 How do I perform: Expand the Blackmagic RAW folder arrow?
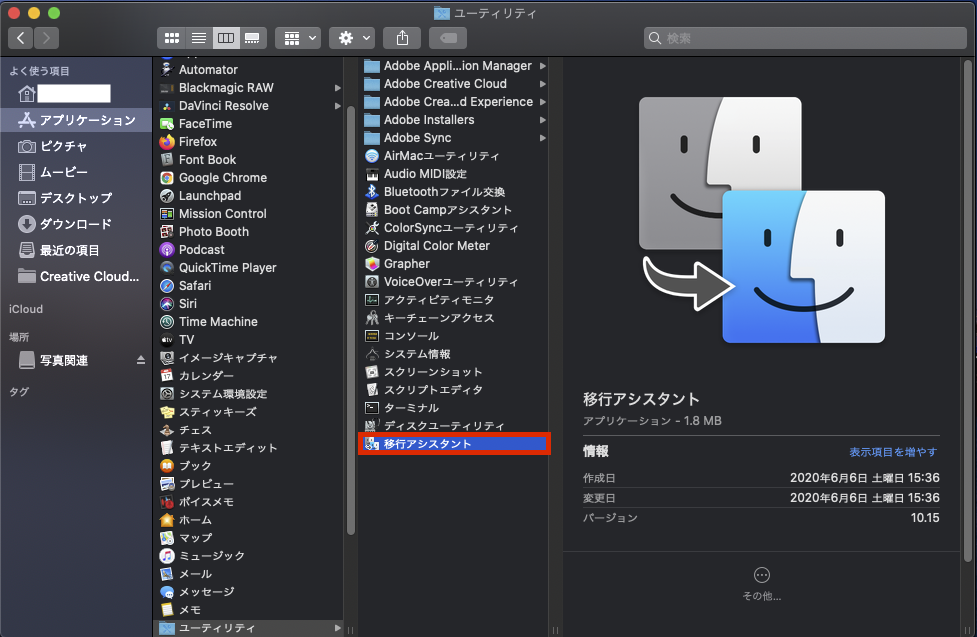point(338,88)
